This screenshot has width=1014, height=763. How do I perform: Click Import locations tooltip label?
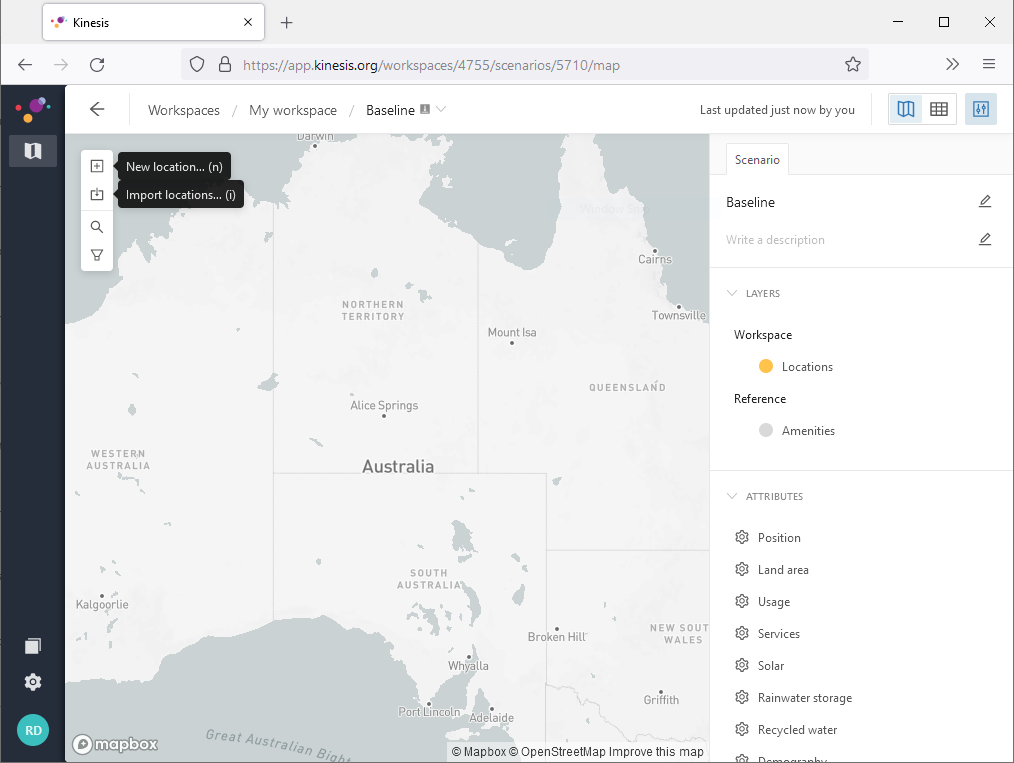click(x=180, y=195)
